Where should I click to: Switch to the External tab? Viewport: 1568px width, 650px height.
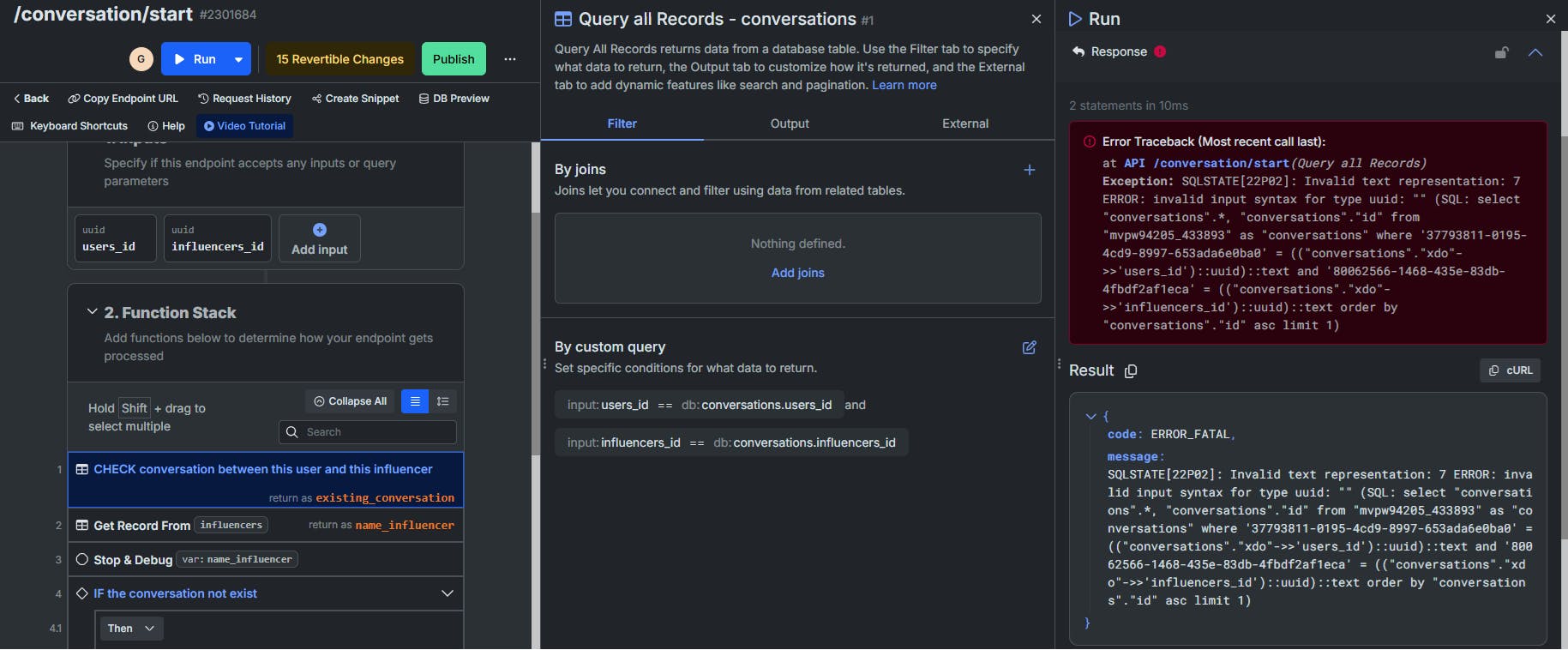tap(965, 123)
